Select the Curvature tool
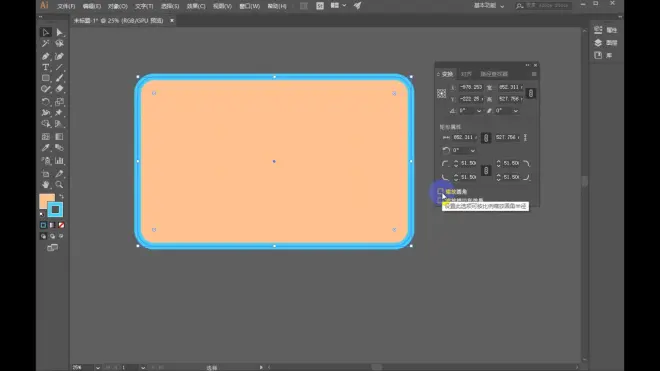660x371 pixels. [x=59, y=56]
